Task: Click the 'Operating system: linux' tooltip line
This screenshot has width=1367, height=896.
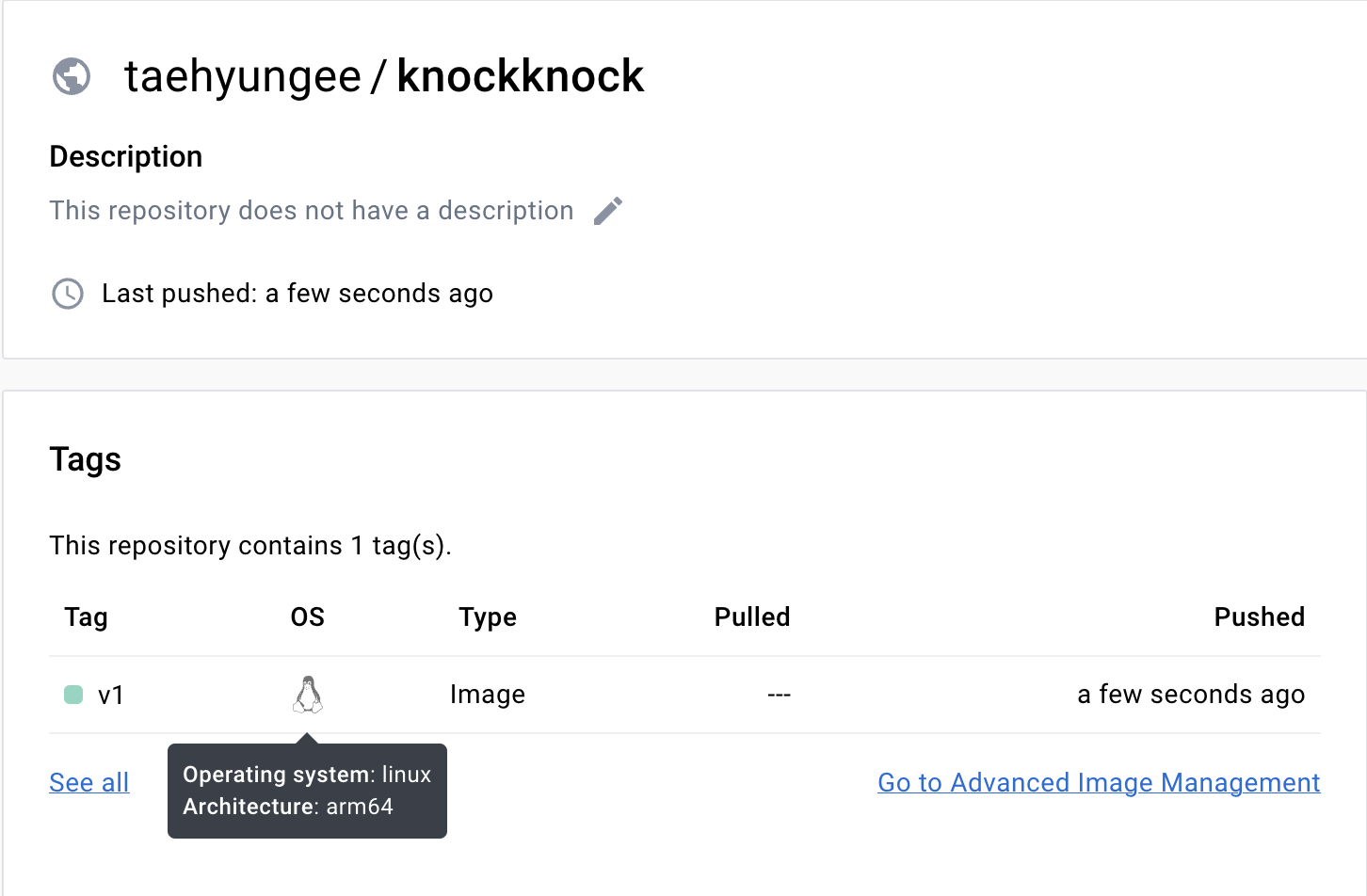Action: pyautogui.click(x=307, y=775)
